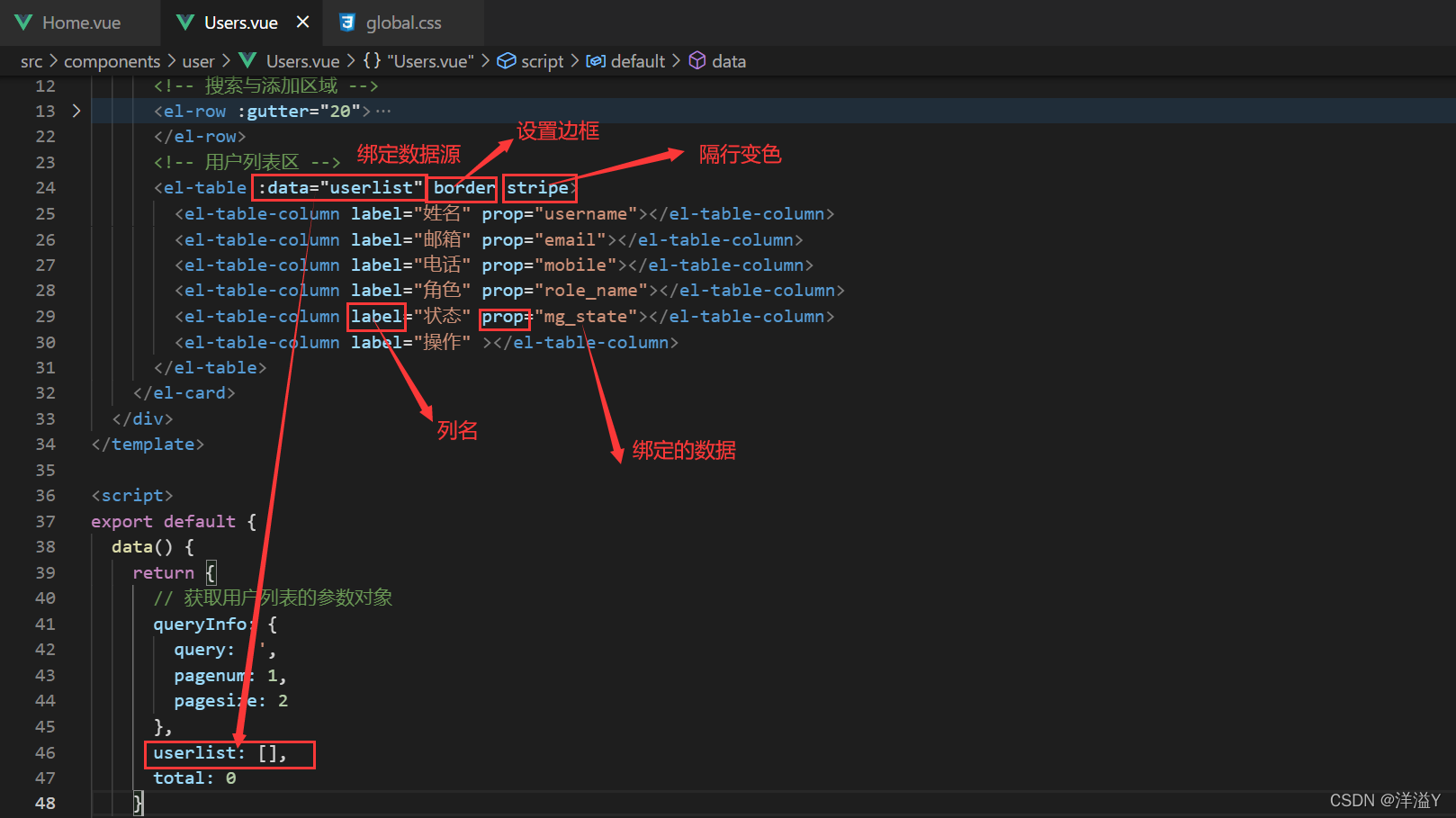Click ':gutter="20"' on line 13

click(x=299, y=111)
